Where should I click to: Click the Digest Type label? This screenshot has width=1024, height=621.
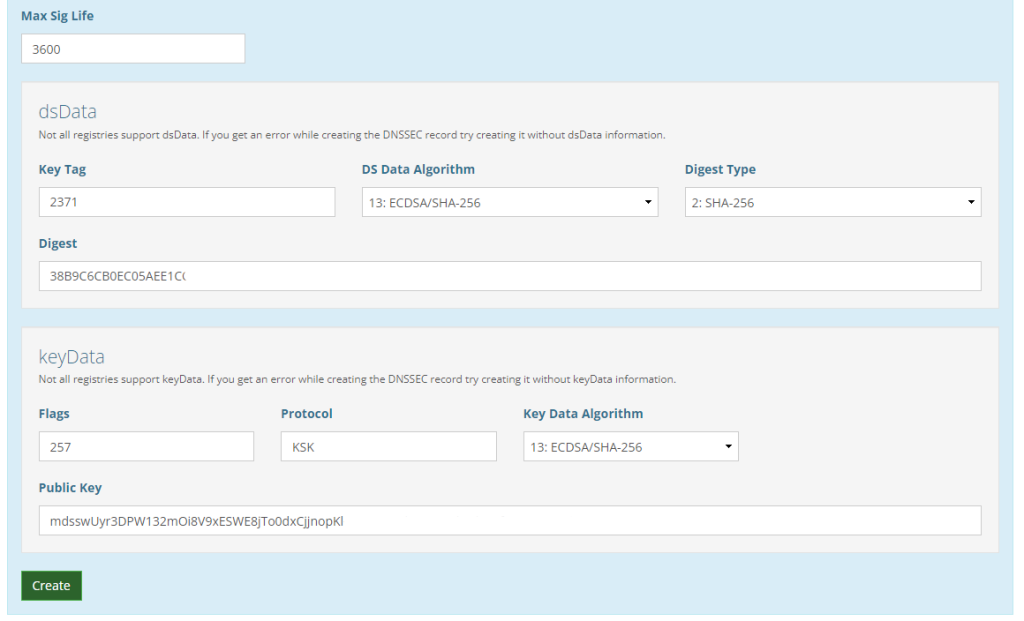(x=720, y=169)
